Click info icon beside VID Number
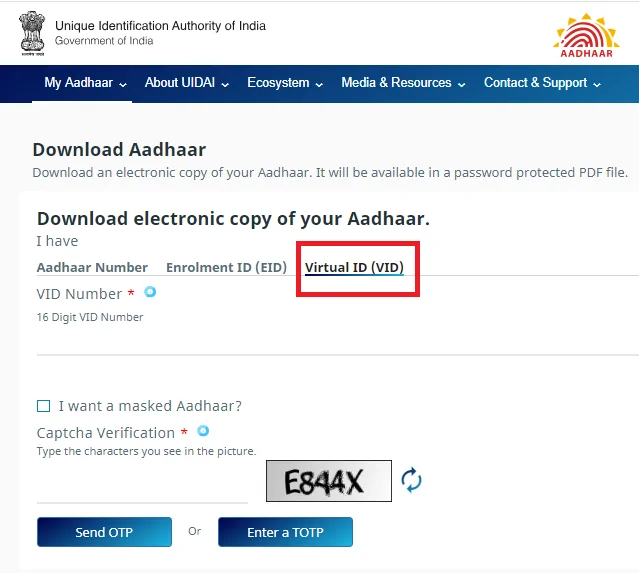639x573 pixels. pyautogui.click(x=150, y=292)
